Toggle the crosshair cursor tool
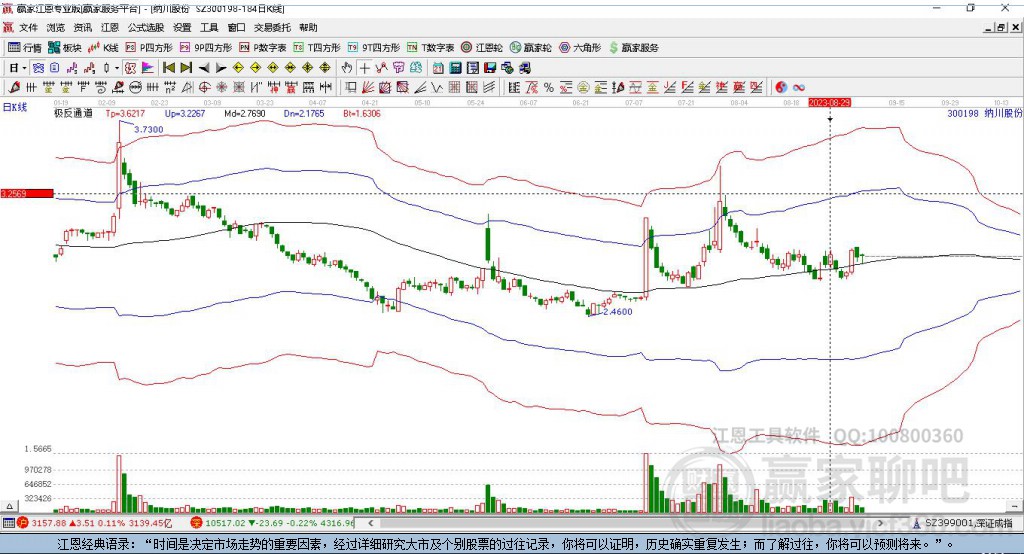The width and height of the screenshot is (1024, 554). [x=364, y=68]
